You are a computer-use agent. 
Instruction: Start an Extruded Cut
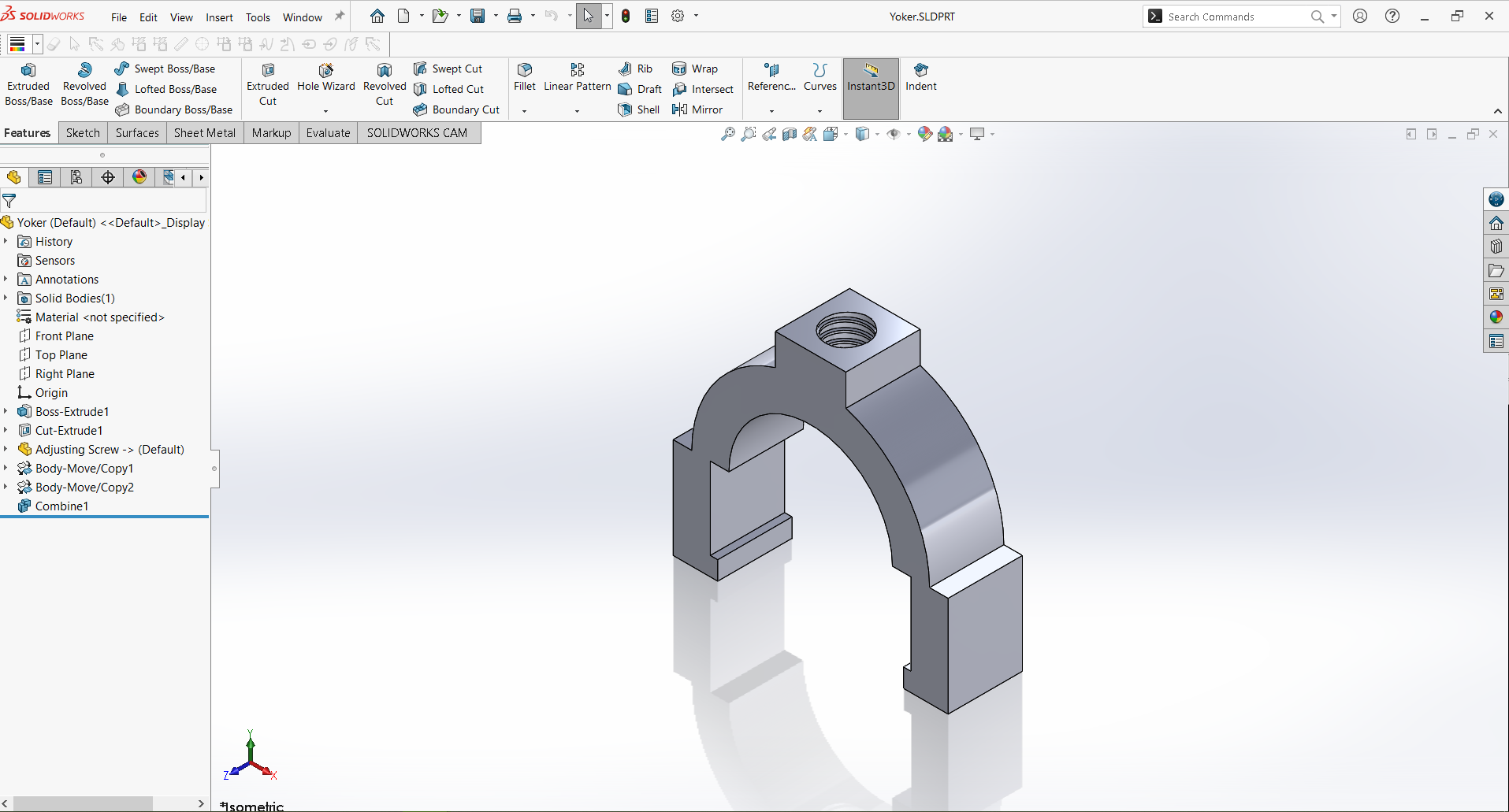click(268, 85)
